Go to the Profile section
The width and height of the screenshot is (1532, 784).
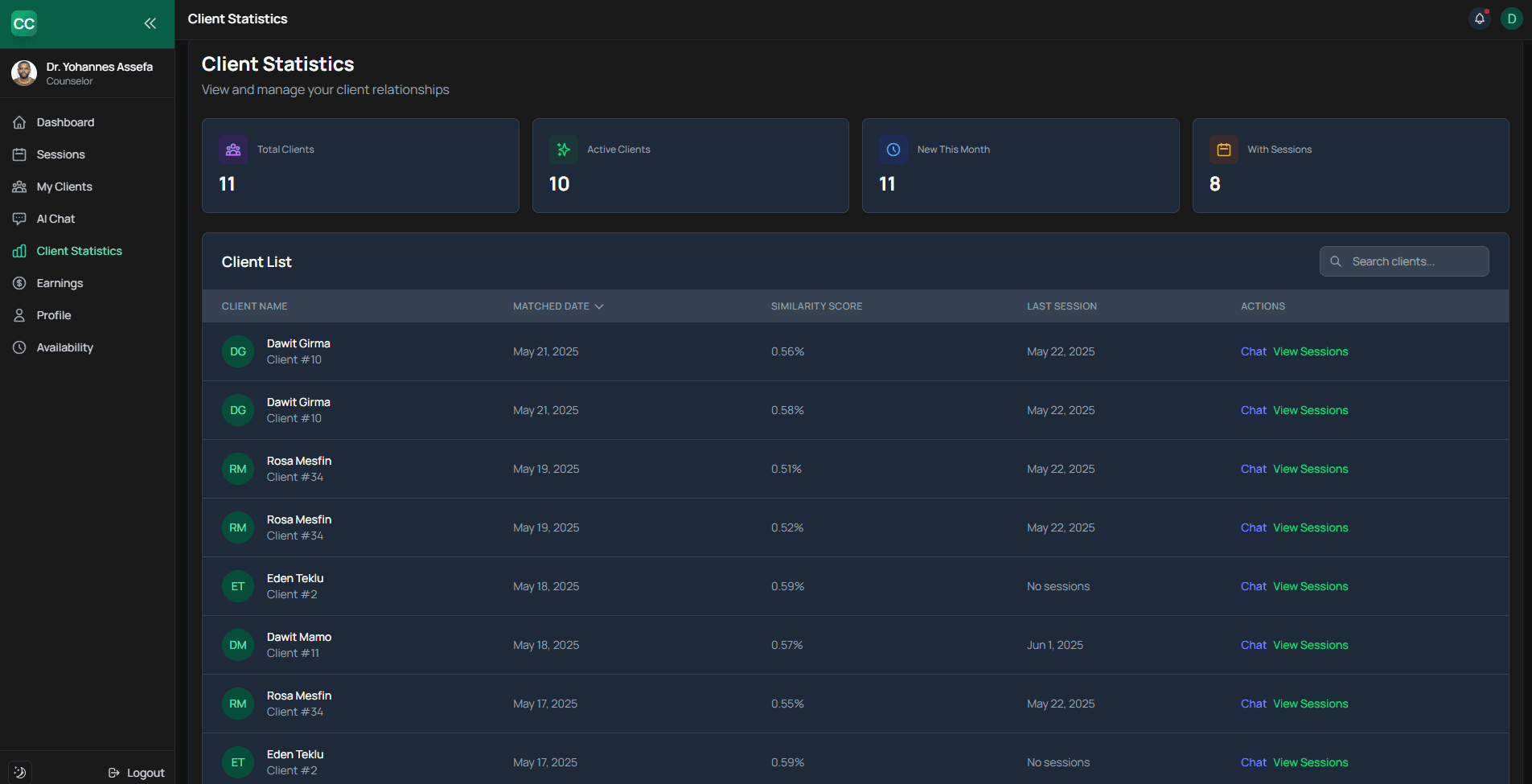tap(19, 315)
